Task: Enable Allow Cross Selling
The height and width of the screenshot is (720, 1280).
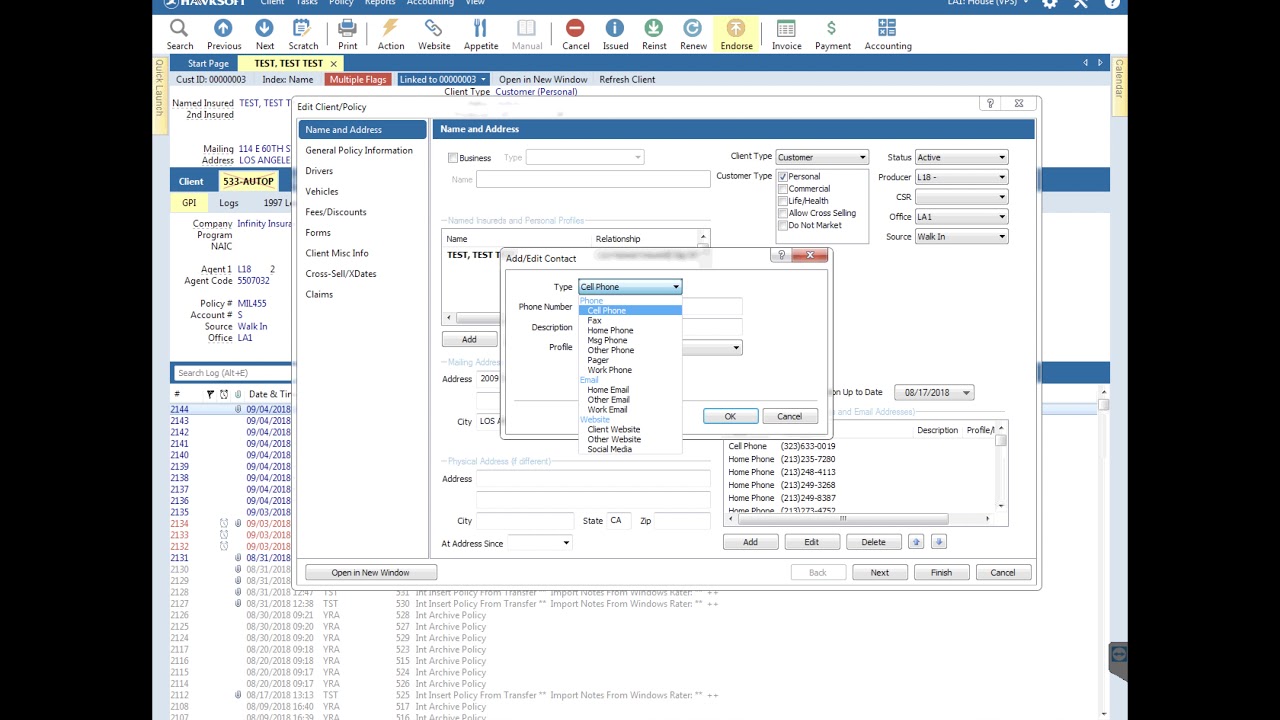Action: (783, 213)
